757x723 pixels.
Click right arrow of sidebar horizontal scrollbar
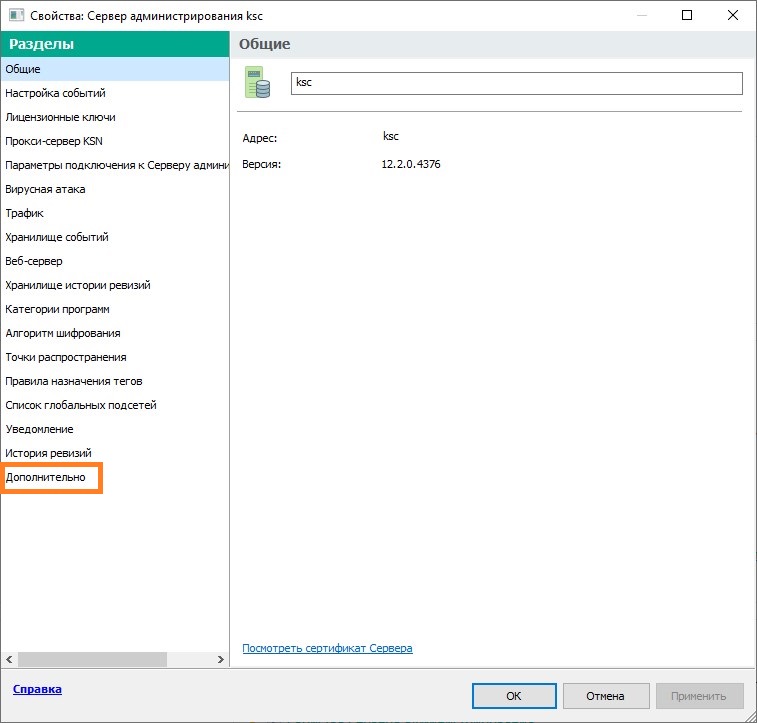coord(222,659)
